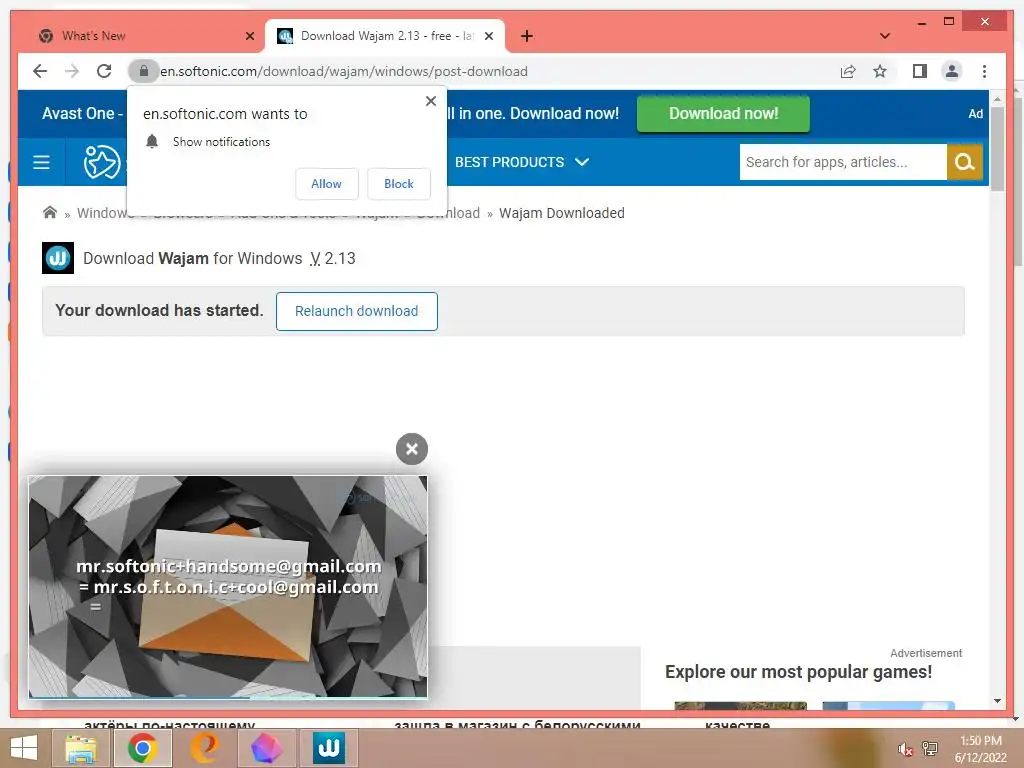The image size is (1024, 768).
Task: Click the Softonic logo
Action: coord(101,162)
